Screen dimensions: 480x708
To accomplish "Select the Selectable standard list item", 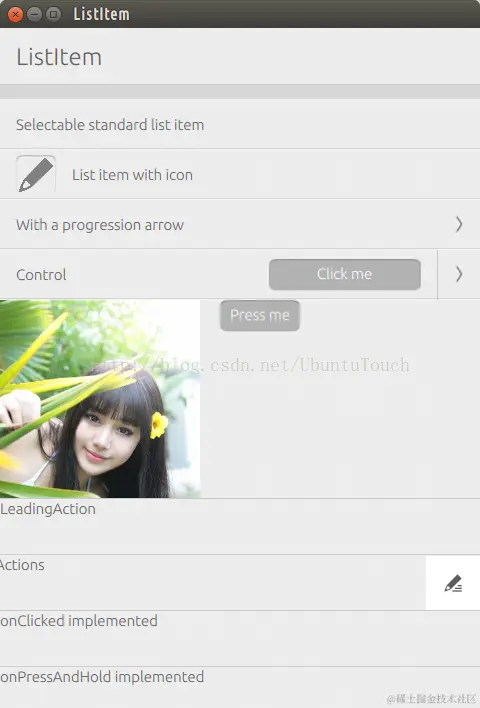I will coord(240,124).
